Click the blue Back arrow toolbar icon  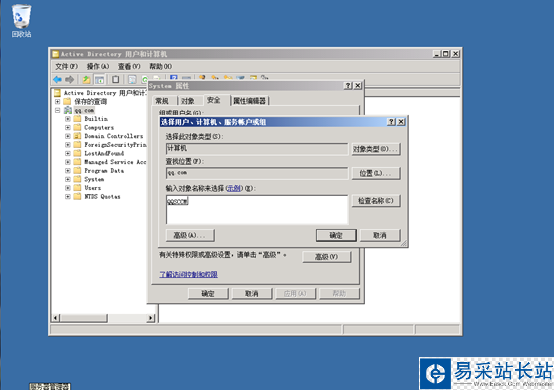(x=57, y=79)
